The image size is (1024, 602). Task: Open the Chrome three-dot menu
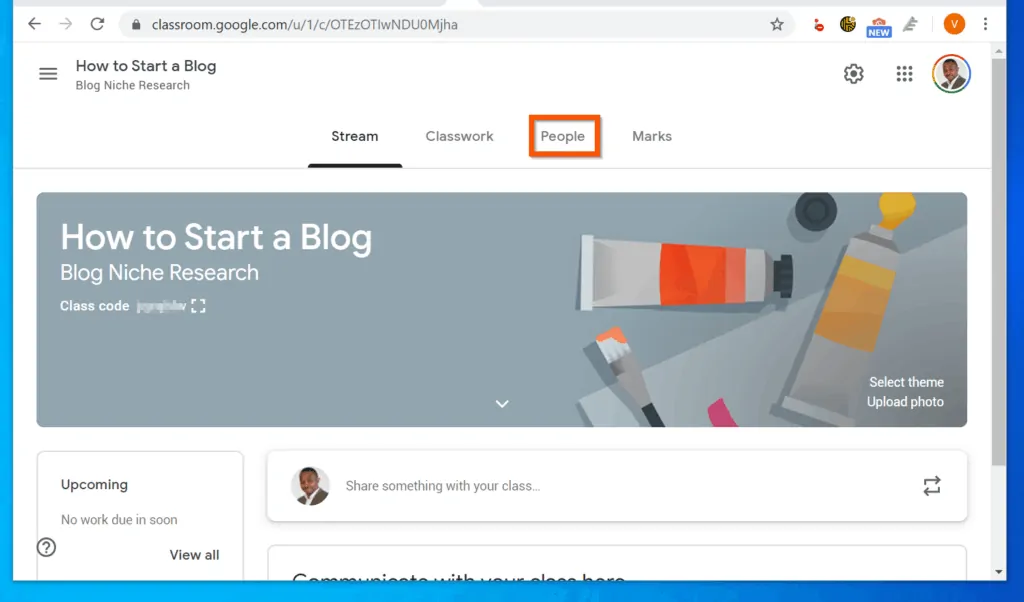point(986,23)
